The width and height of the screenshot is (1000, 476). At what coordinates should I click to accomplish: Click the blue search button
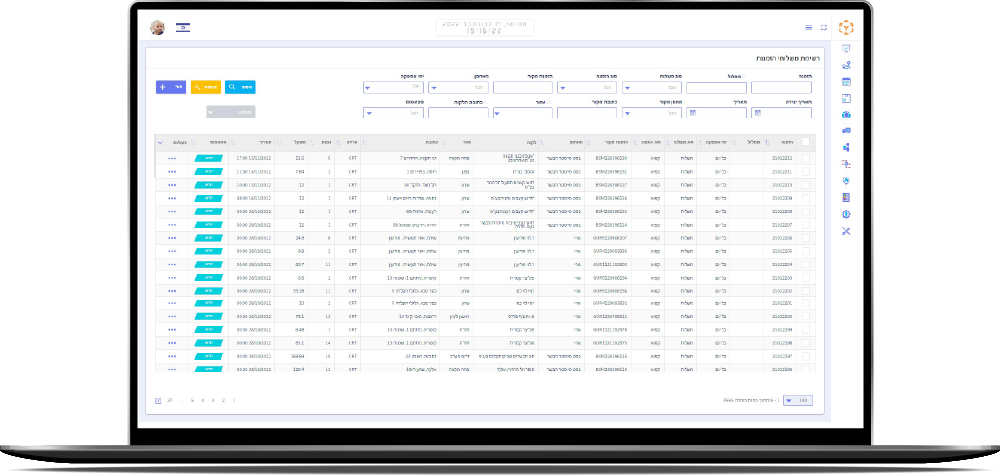coord(240,87)
